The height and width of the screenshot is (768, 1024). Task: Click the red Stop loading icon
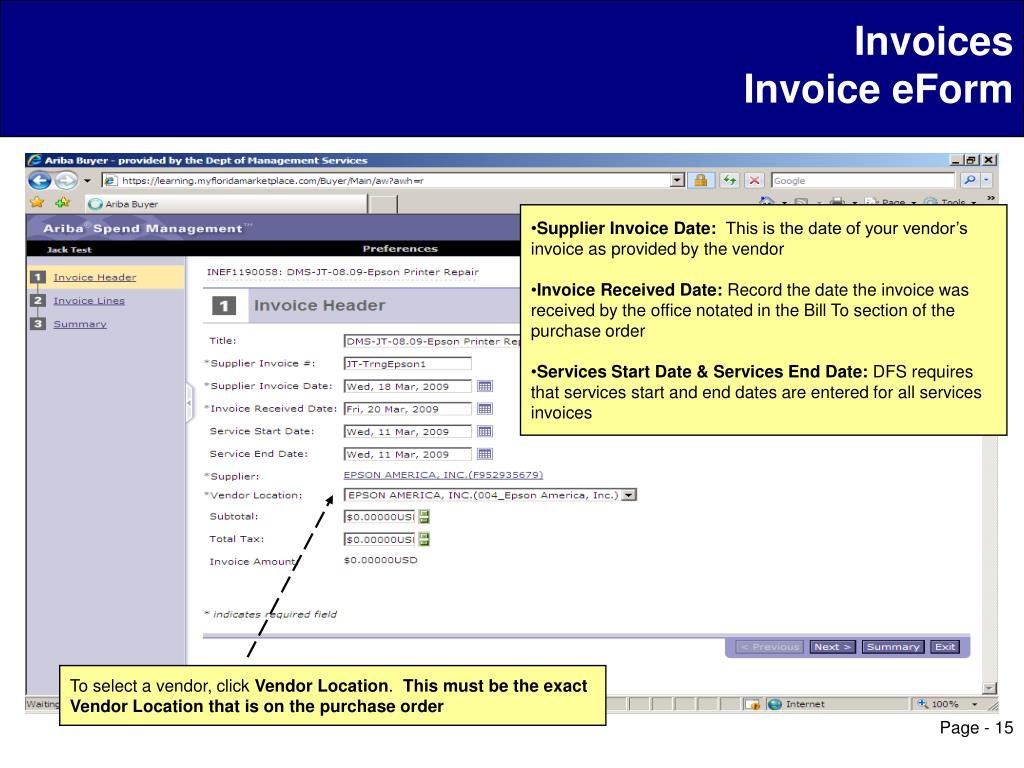pyautogui.click(x=754, y=180)
